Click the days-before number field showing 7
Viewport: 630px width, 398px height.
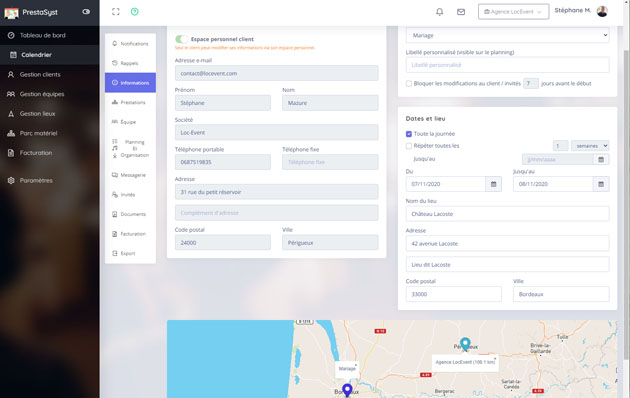[531, 84]
